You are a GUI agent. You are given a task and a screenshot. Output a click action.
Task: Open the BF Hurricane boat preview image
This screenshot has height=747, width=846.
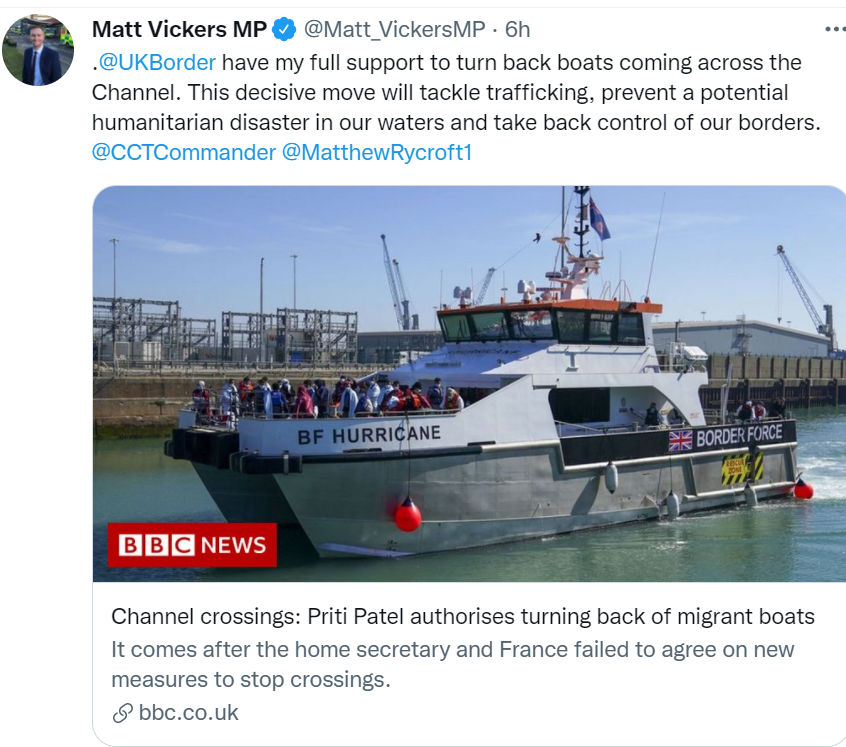(469, 383)
